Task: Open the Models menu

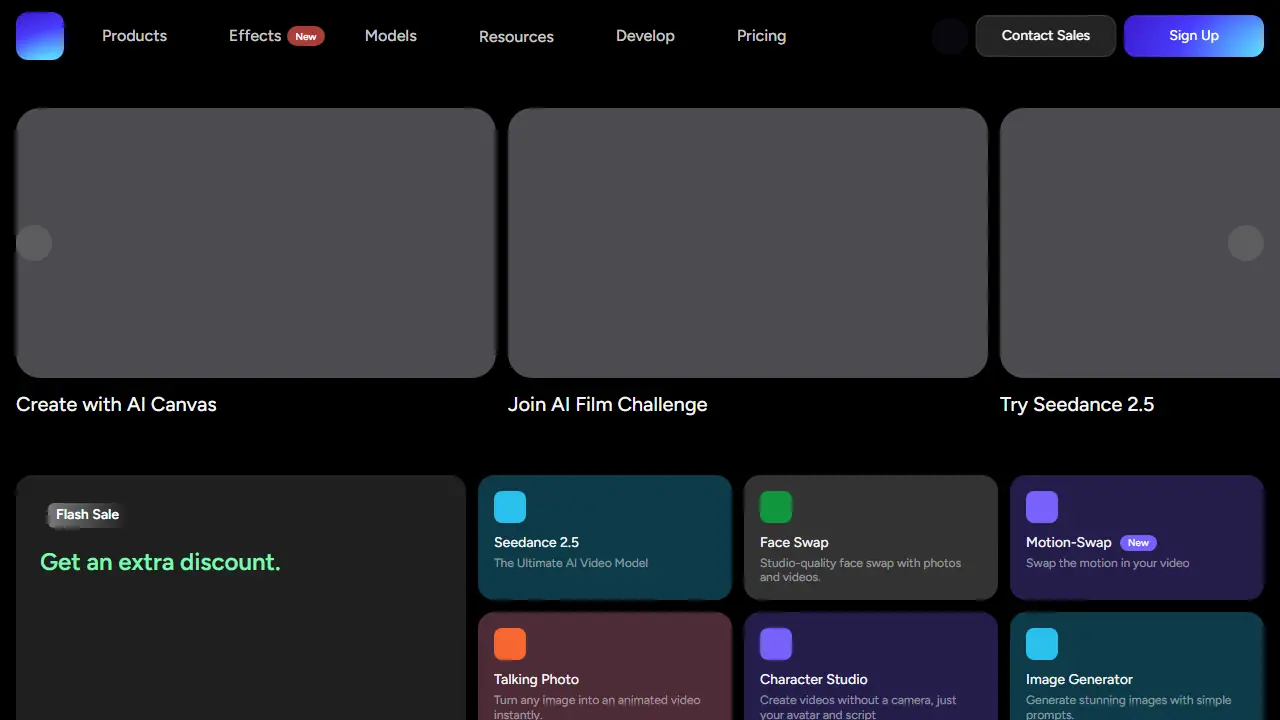Action: pos(391,36)
